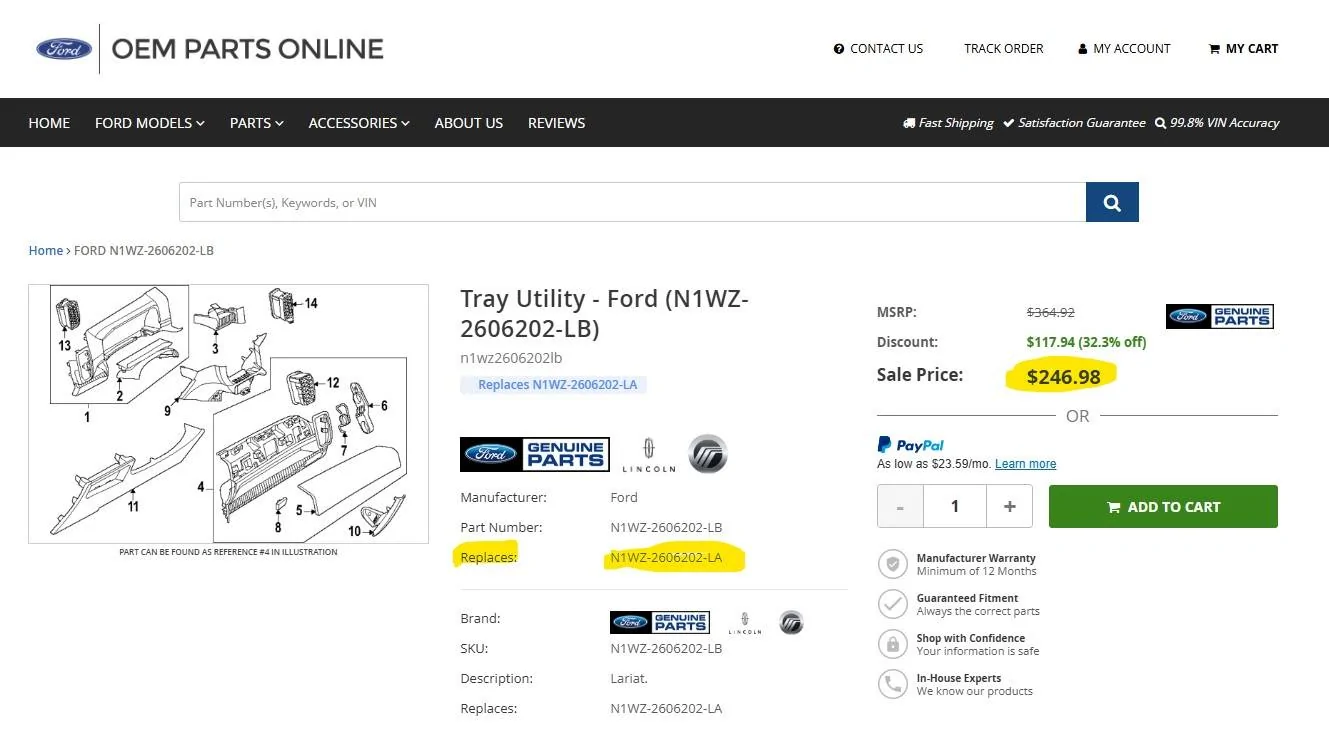Screen dimensions: 1329x746
Task: Go to the HOME nav item
Action: tap(49, 123)
